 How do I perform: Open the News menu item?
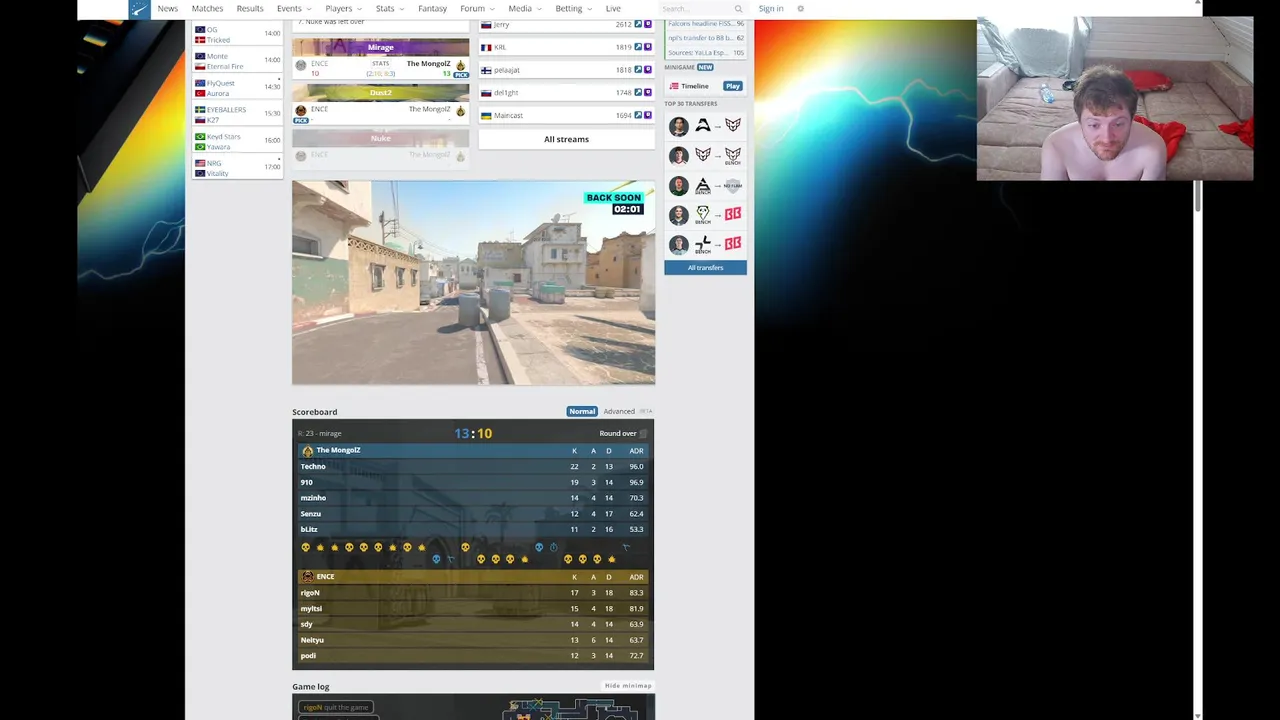[168, 9]
